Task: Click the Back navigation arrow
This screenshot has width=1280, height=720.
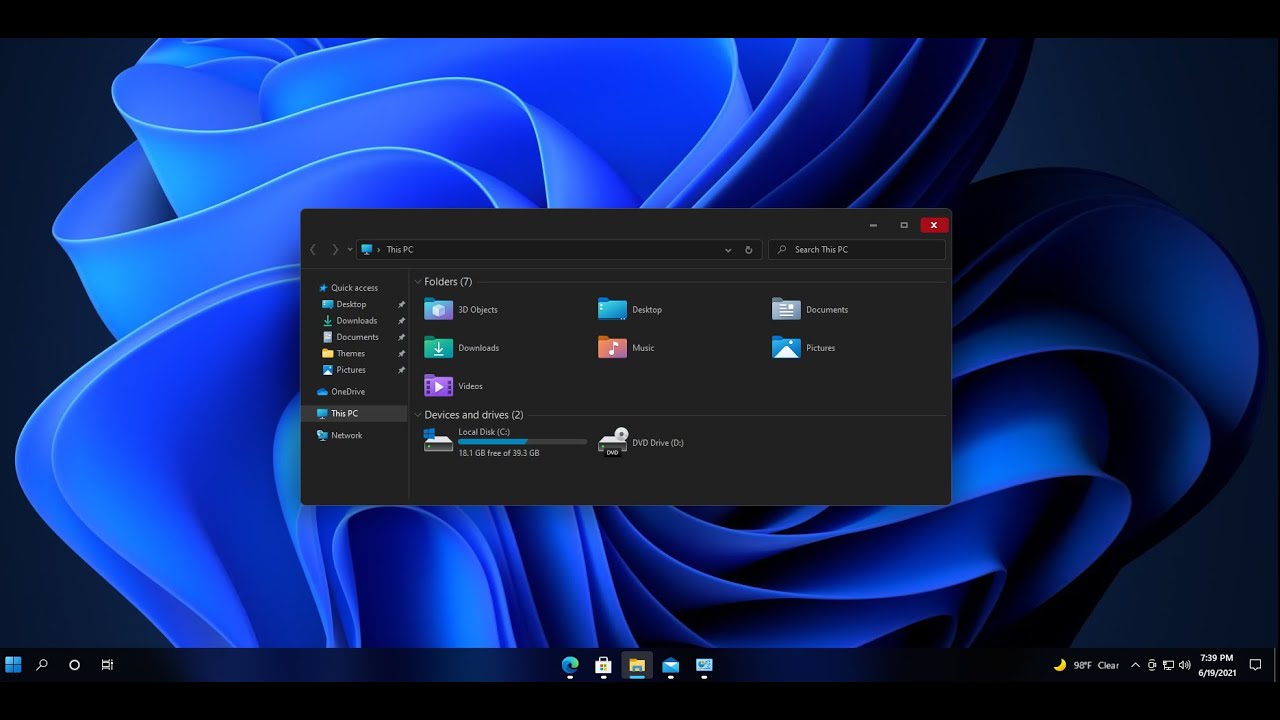Action: point(313,250)
